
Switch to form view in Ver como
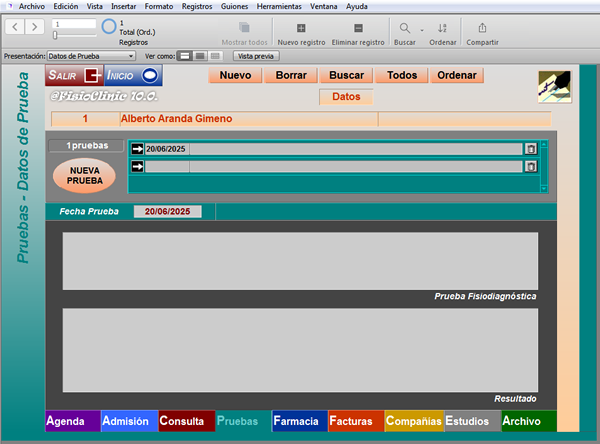tap(185, 56)
